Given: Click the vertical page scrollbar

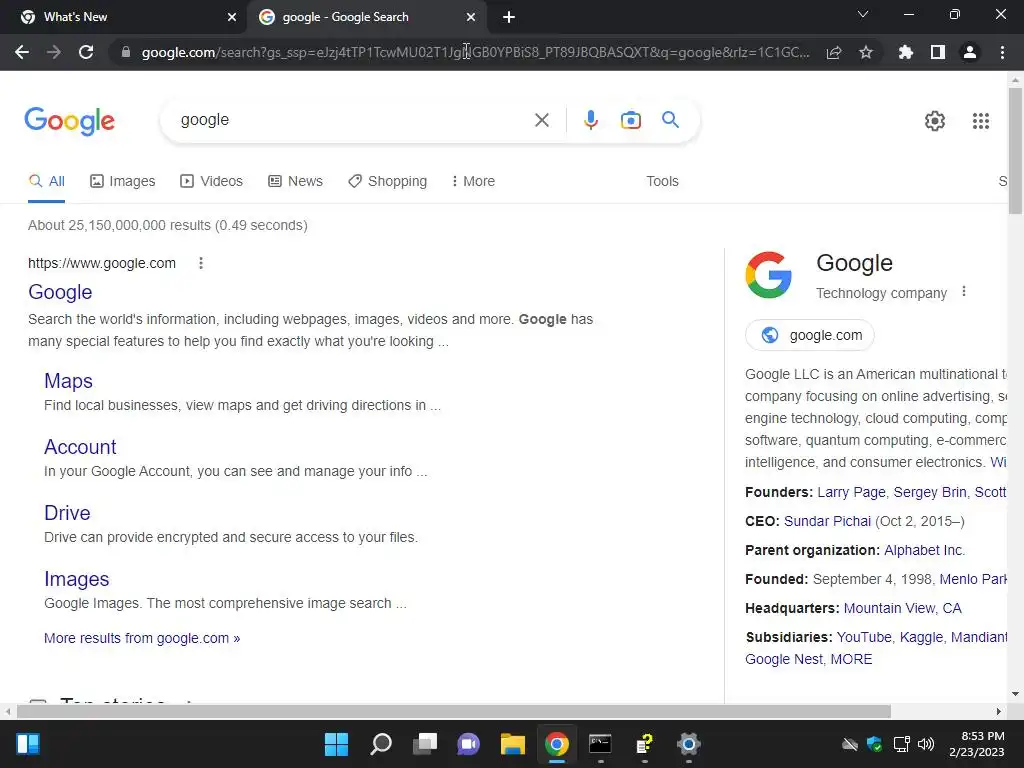Looking at the screenshot, I should (x=1015, y=151).
